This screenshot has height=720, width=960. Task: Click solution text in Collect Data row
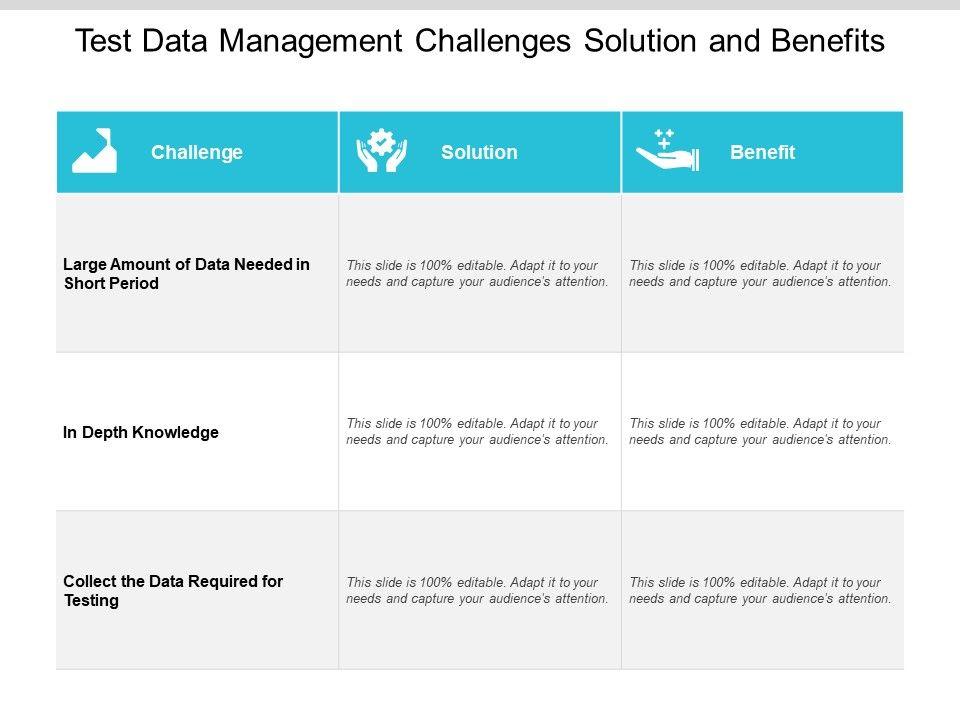pyautogui.click(x=477, y=591)
